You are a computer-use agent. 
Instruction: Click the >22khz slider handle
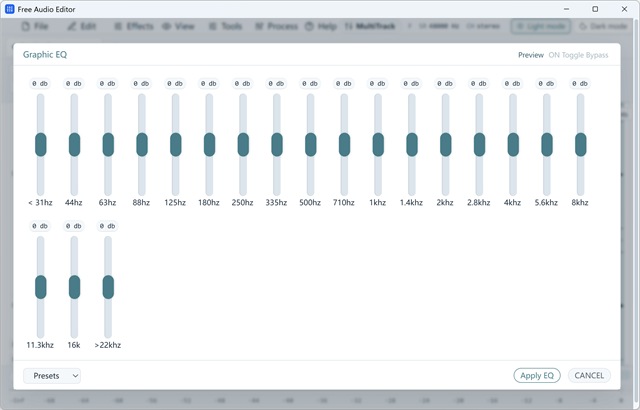tap(108, 287)
